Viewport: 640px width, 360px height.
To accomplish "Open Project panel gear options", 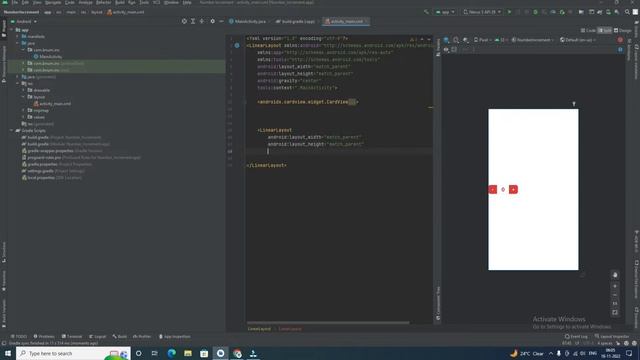I will coord(212,21).
